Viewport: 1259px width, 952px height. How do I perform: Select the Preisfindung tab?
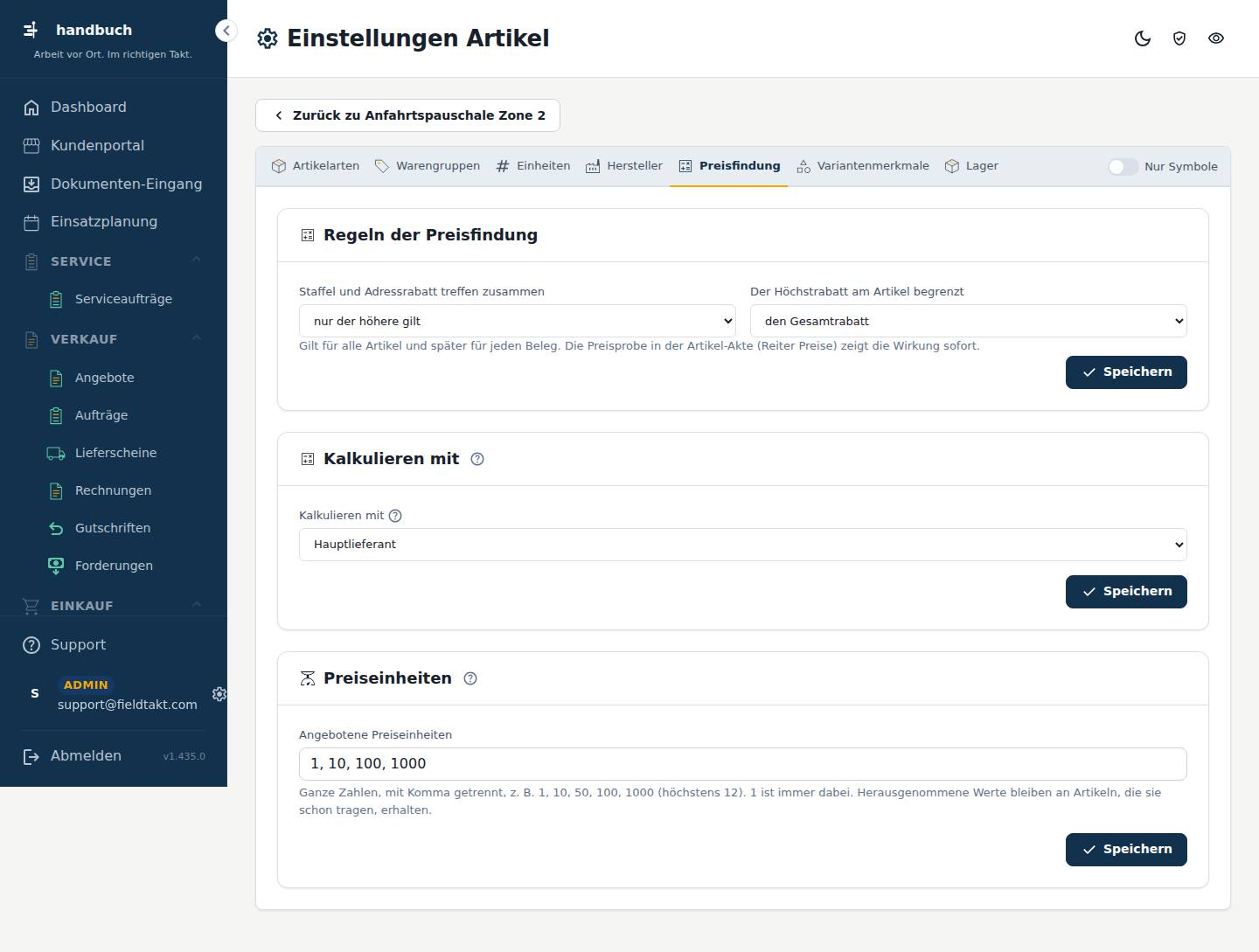[x=729, y=166]
